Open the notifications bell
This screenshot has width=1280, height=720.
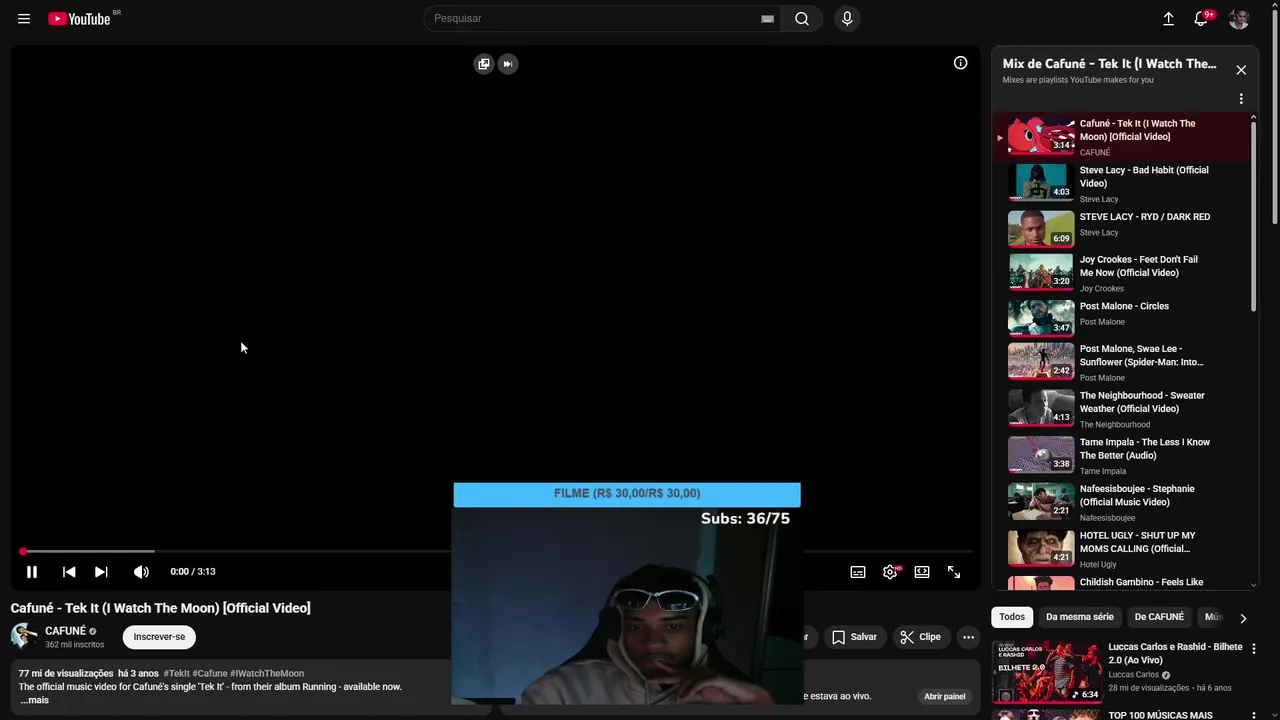1202,19
